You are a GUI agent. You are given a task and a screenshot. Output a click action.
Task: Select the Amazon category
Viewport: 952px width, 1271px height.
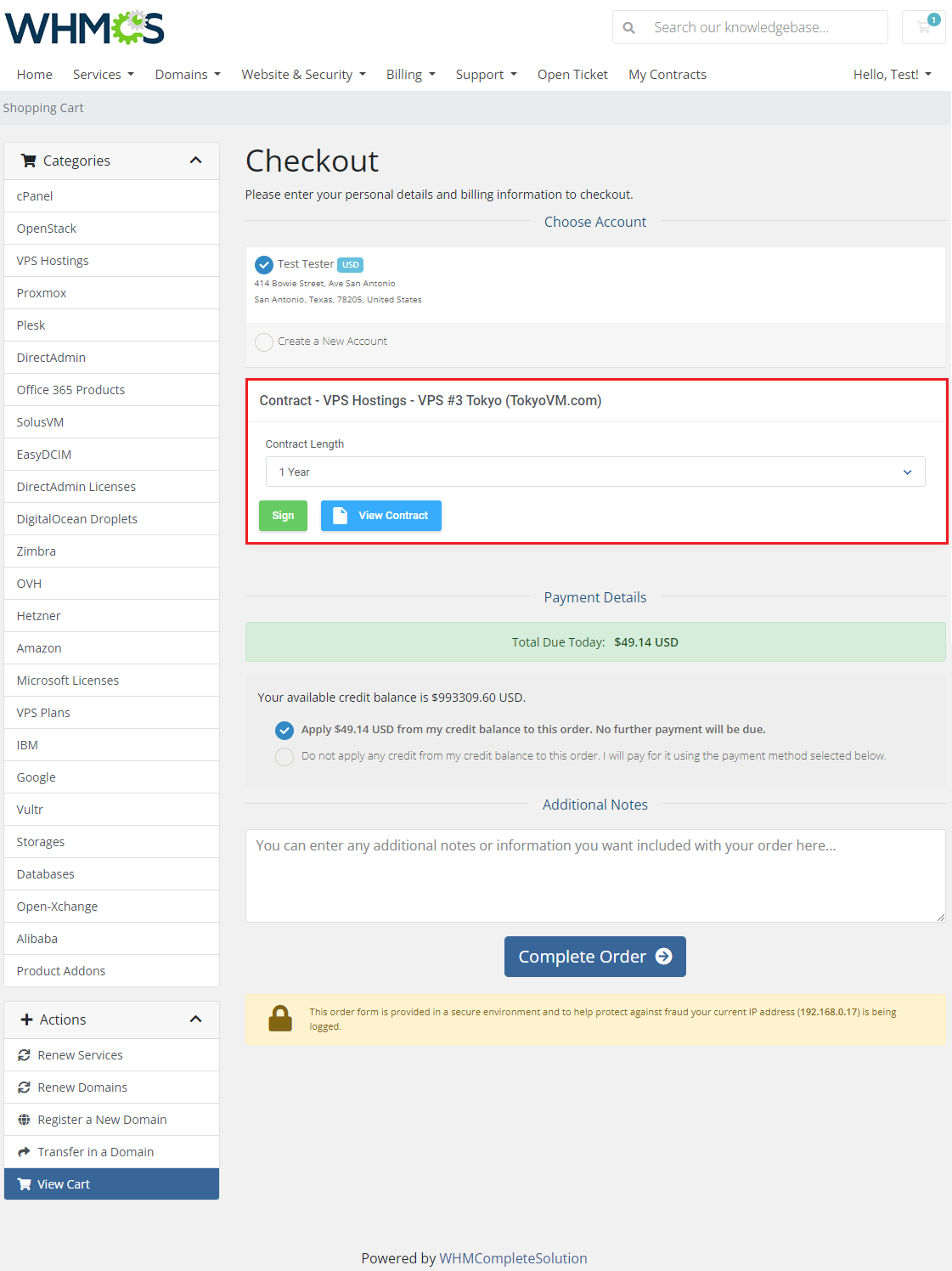point(111,648)
